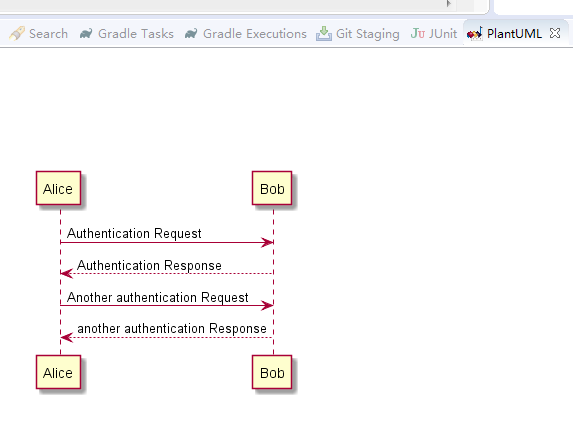This screenshot has height=437, width=573.
Task: Switch to Gradle Executions tab
Action: tap(246, 34)
